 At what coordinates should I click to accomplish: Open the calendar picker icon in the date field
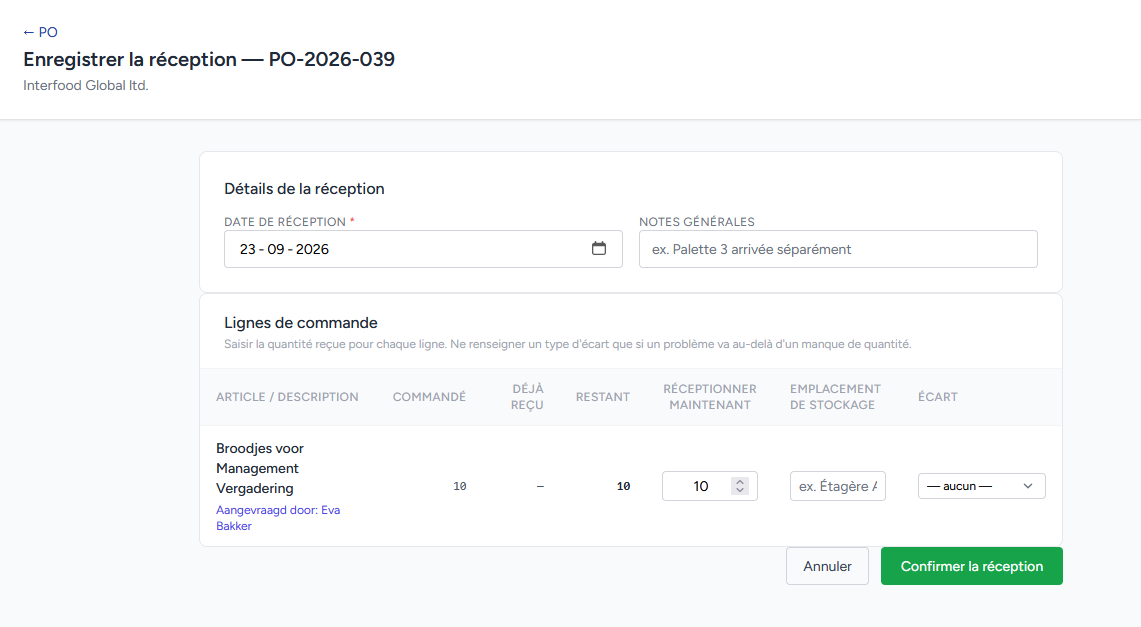point(598,249)
